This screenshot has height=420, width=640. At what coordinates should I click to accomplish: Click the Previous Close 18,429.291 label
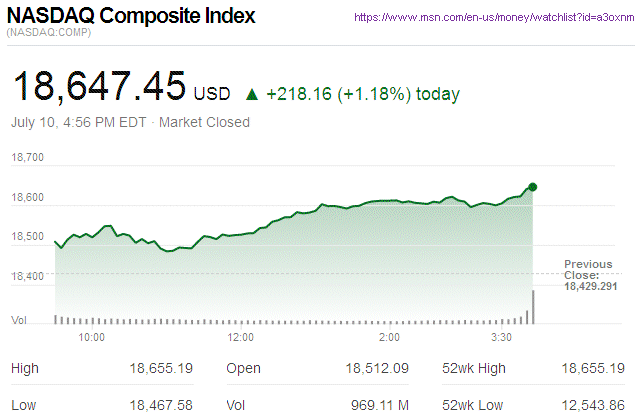point(588,275)
